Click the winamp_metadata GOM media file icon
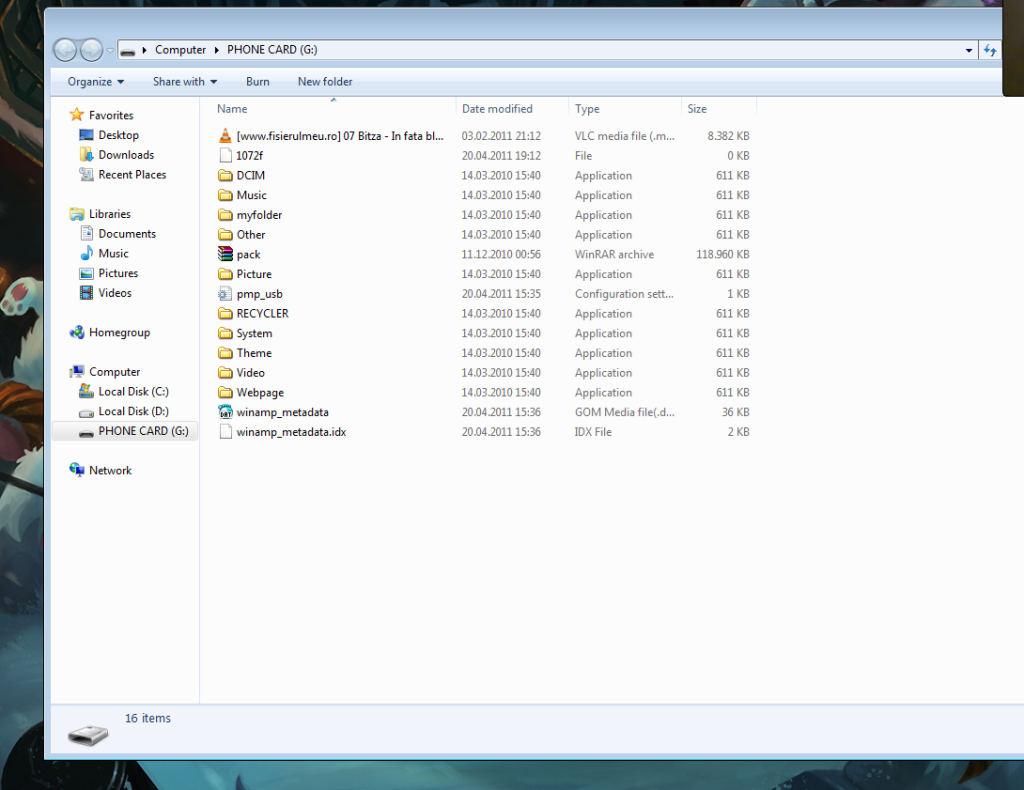 226,412
